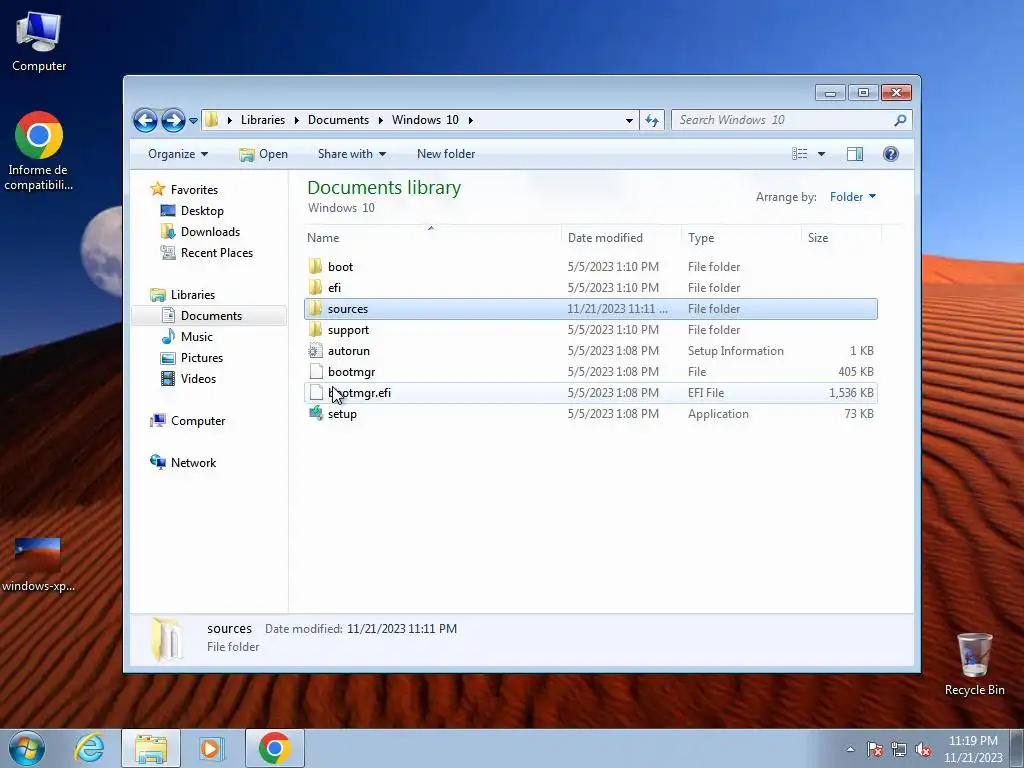
Task: Open the Arrange by Folder dropdown
Action: 853,197
